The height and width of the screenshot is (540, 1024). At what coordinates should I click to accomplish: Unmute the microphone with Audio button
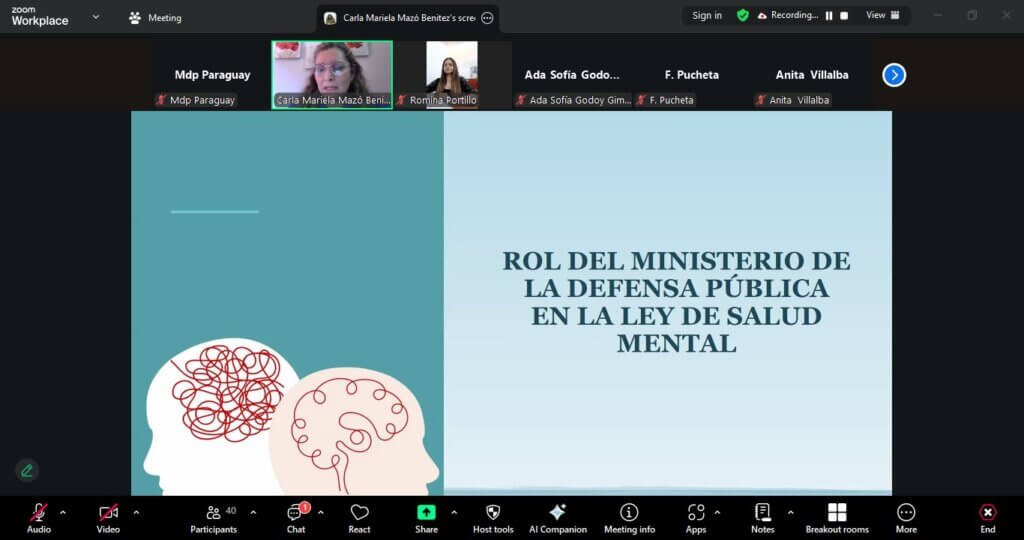click(x=39, y=517)
